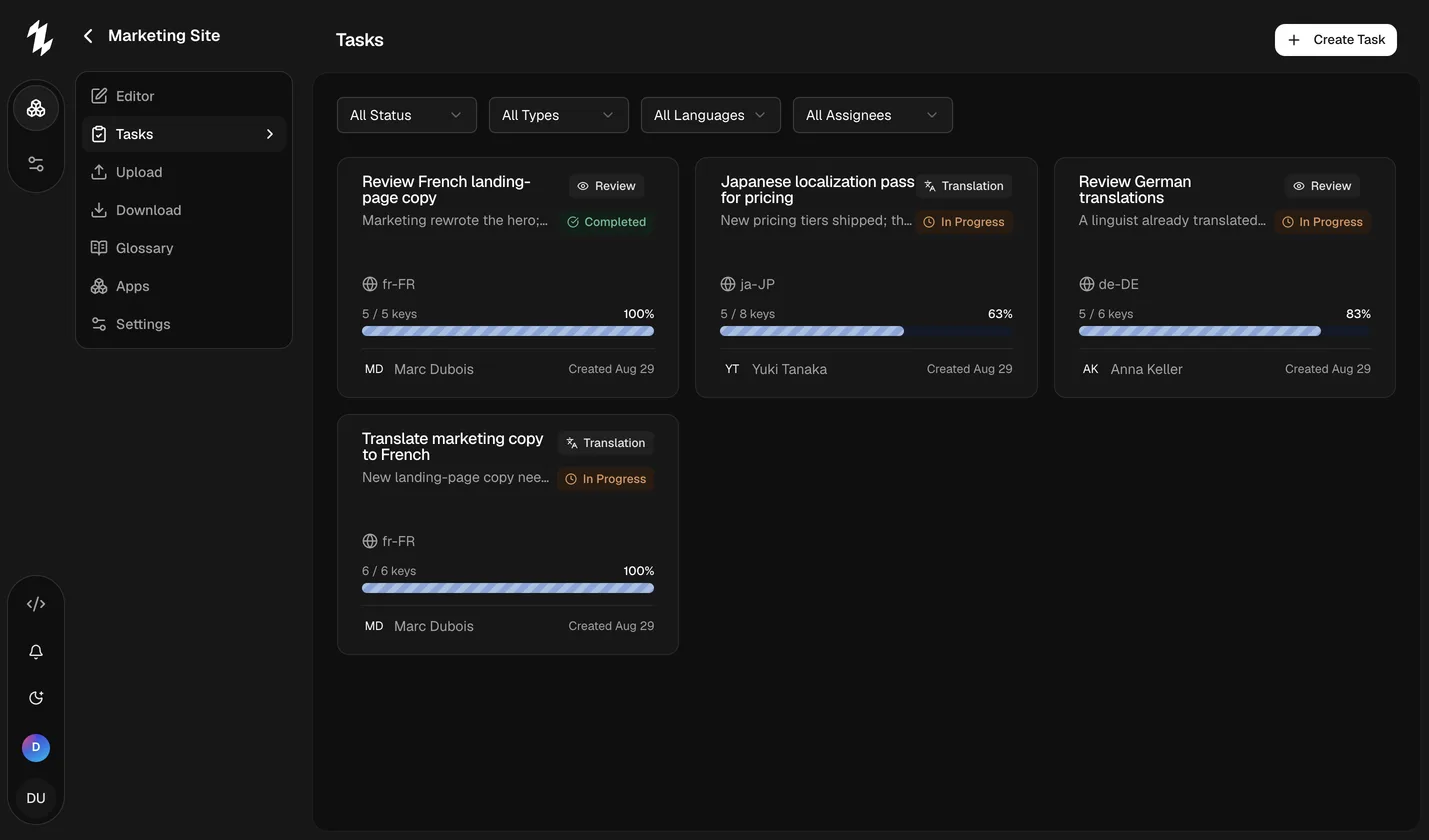Open the All Languages dropdown
The width and height of the screenshot is (1429, 840).
pos(711,115)
